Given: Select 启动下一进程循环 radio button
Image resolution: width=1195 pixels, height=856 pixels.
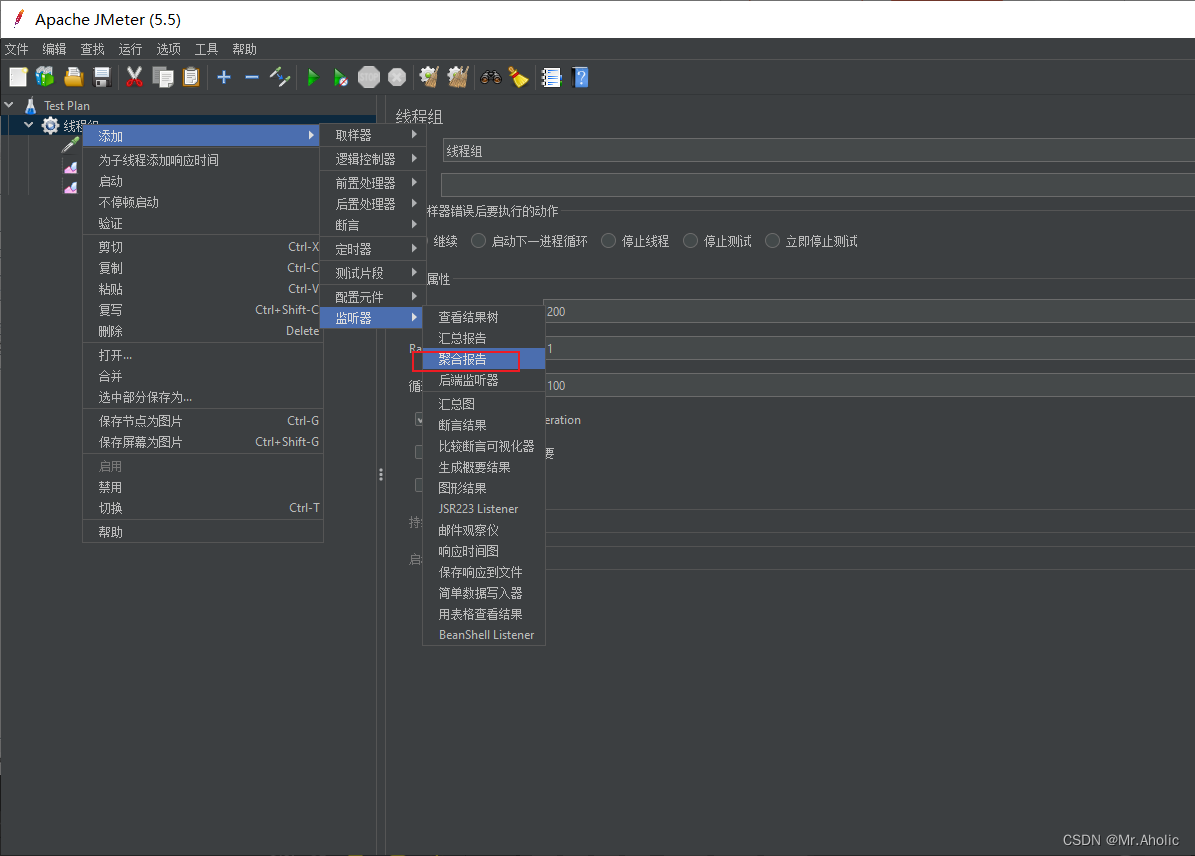Looking at the screenshot, I should [x=479, y=241].
